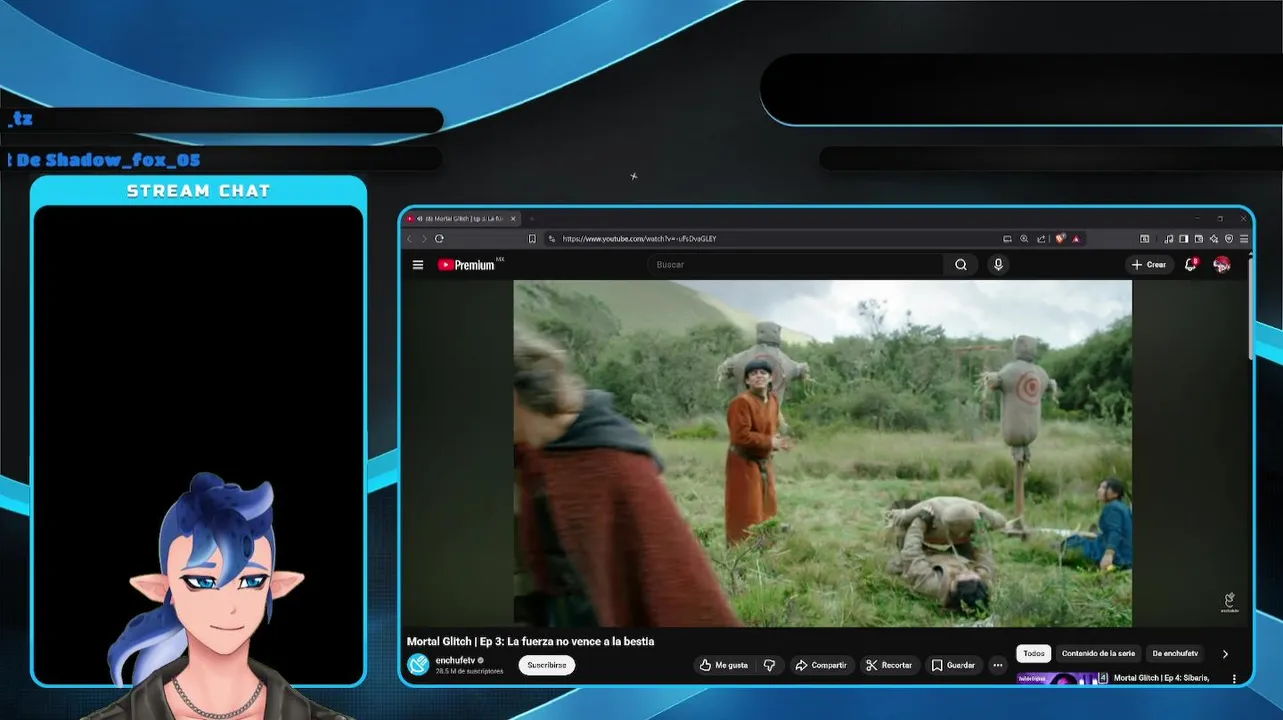The image size is (1283, 720).
Task: Open Brave Rewards triangle icon
Action: coord(1076,239)
